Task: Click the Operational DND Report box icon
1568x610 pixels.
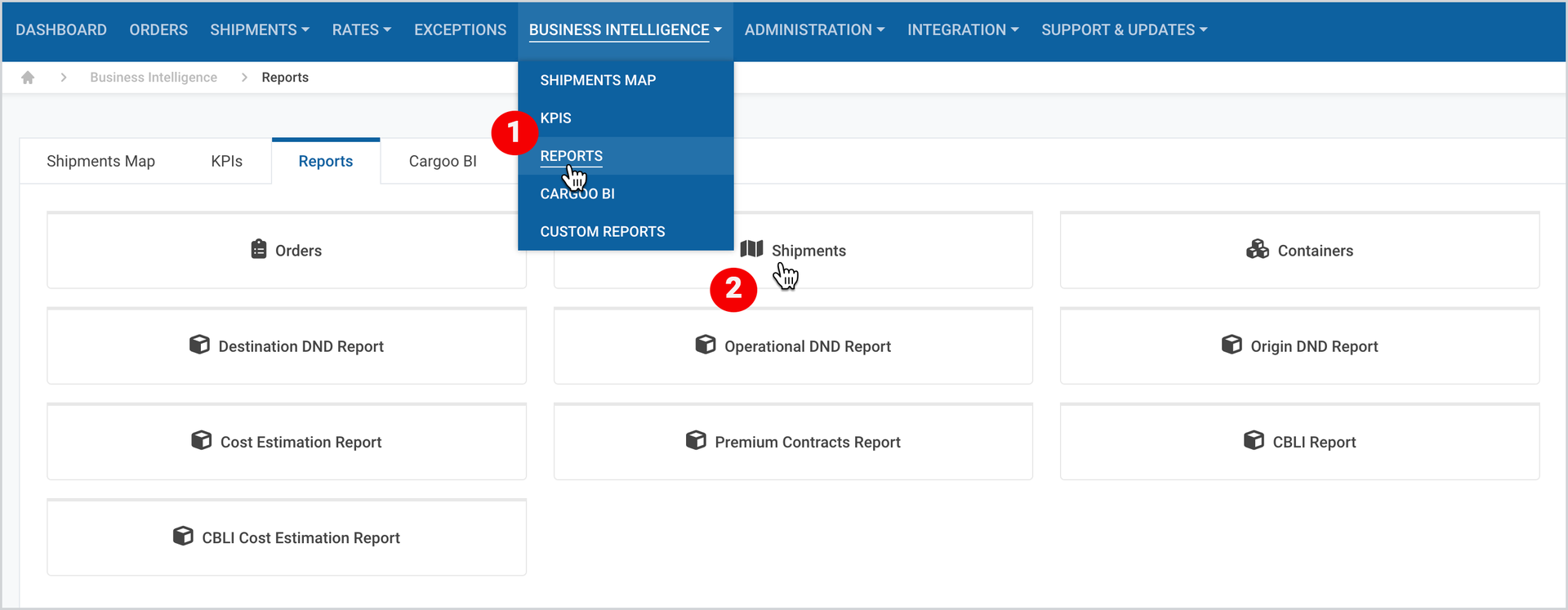Action: [x=706, y=345]
